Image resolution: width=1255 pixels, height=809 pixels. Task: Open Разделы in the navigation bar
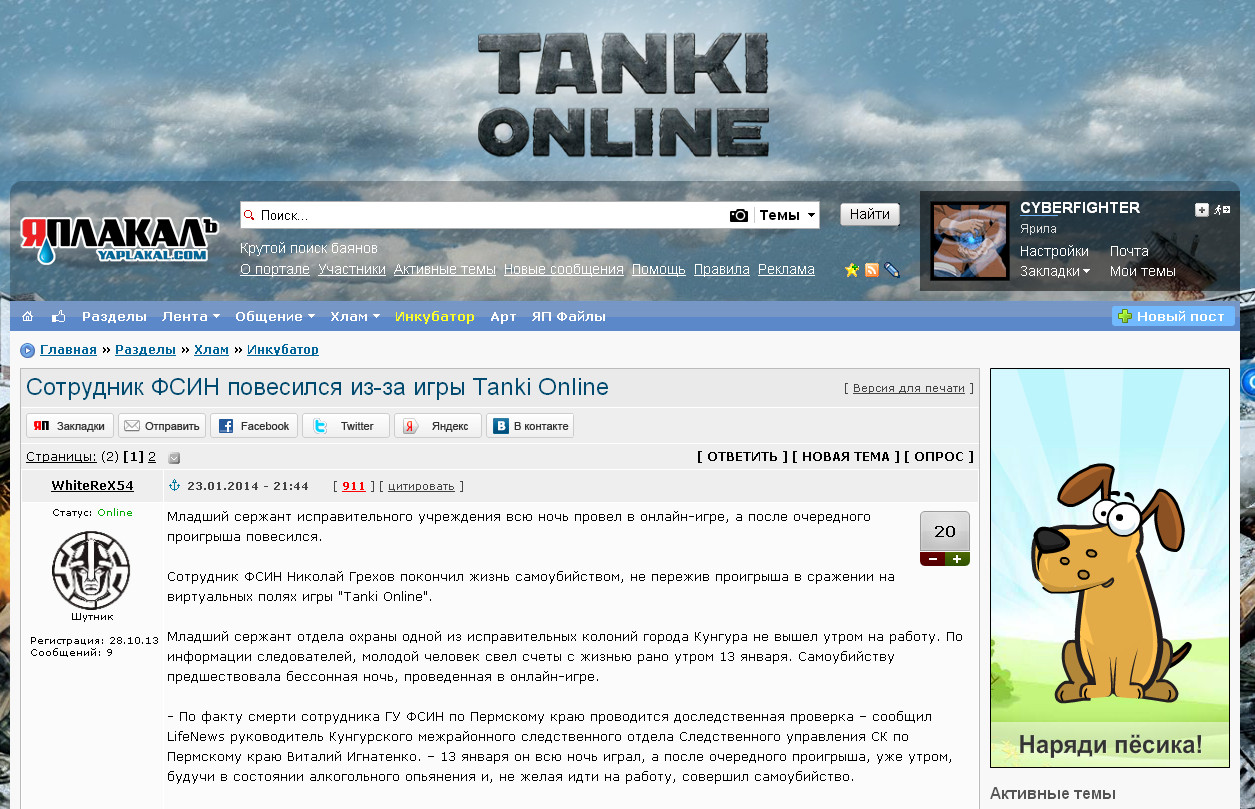tap(114, 316)
